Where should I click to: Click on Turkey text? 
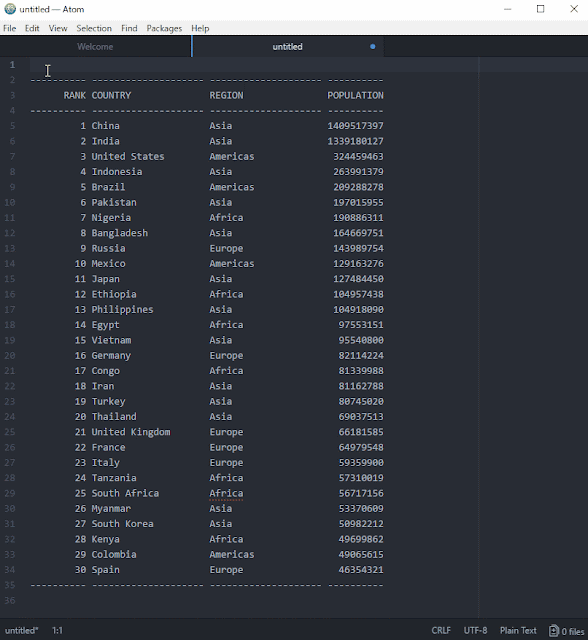point(108,401)
